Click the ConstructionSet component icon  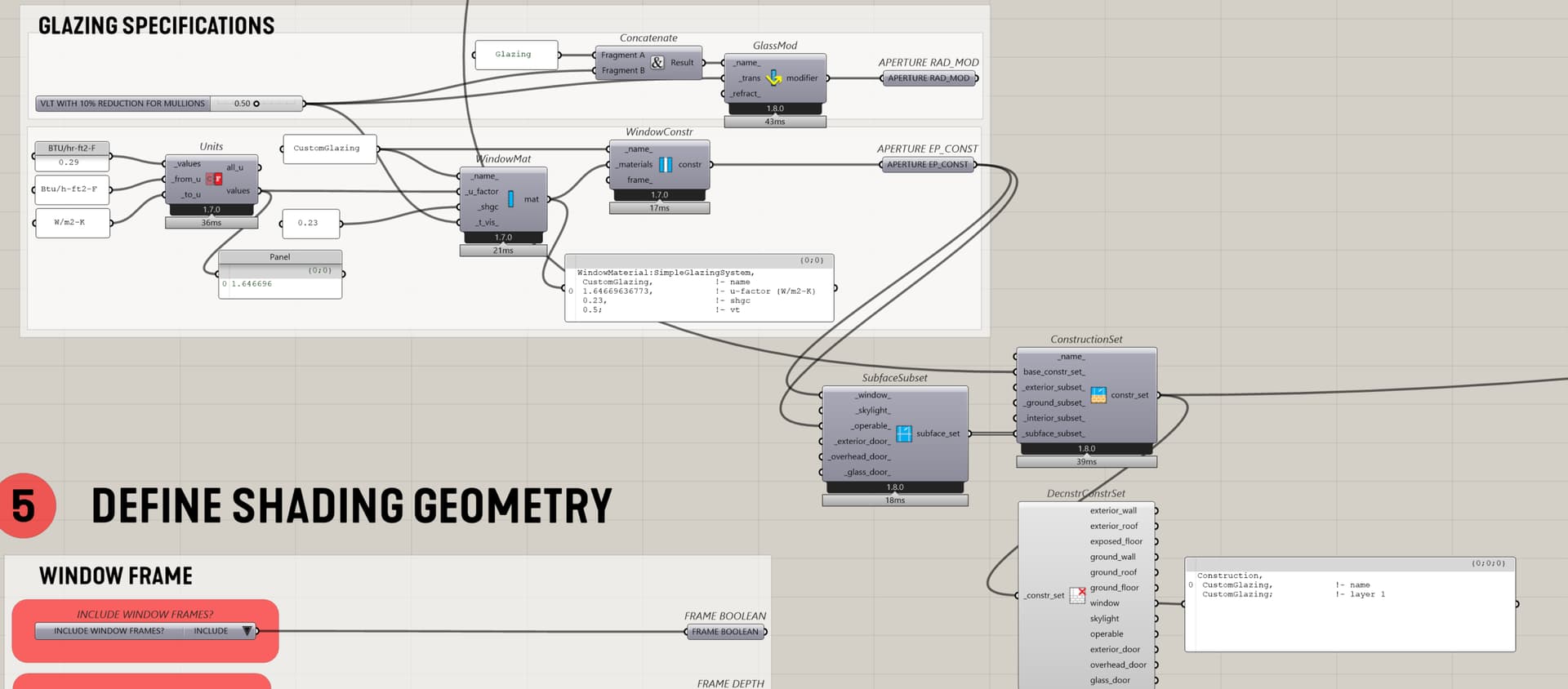(1098, 395)
